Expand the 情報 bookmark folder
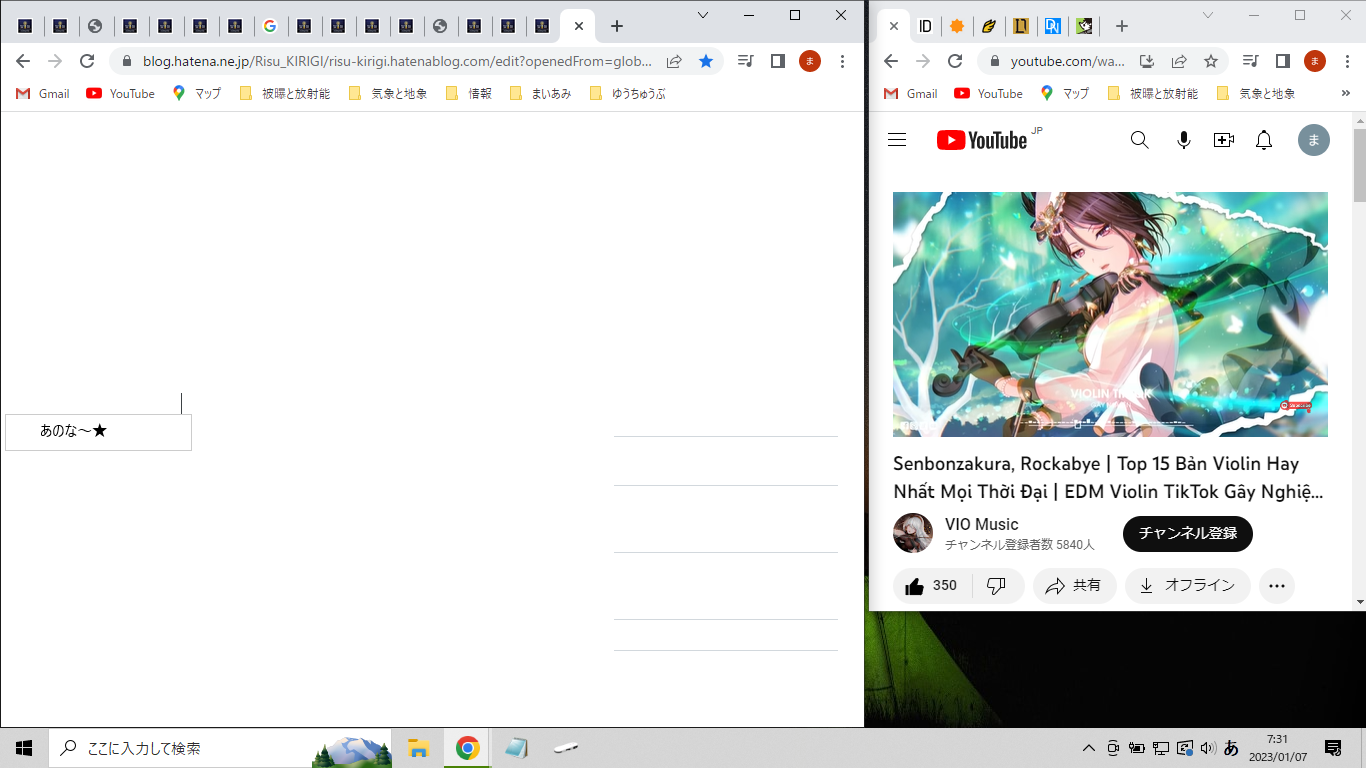The width and height of the screenshot is (1366, 768). click(469, 93)
